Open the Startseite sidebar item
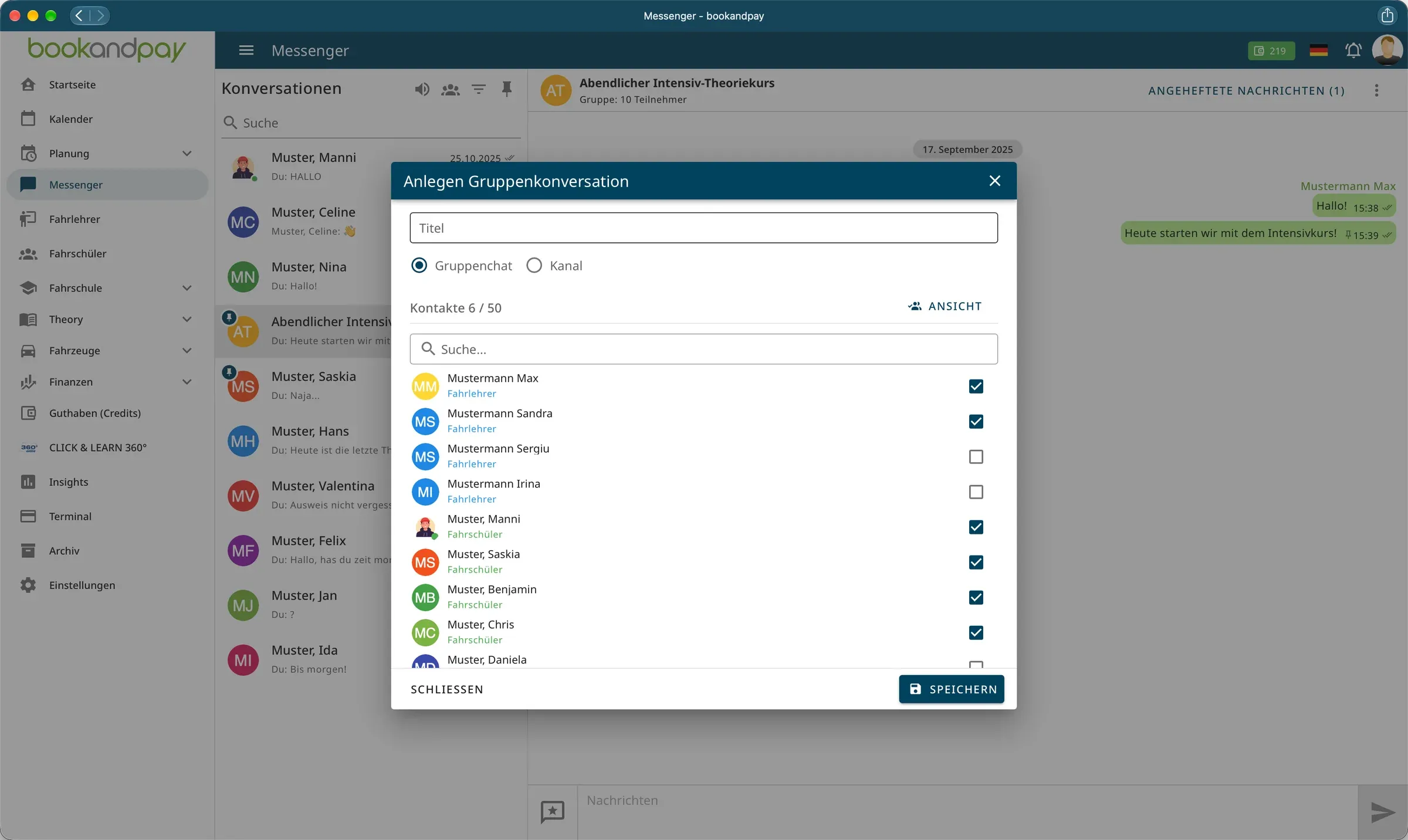Viewport: 1408px width, 840px height. tap(107, 84)
